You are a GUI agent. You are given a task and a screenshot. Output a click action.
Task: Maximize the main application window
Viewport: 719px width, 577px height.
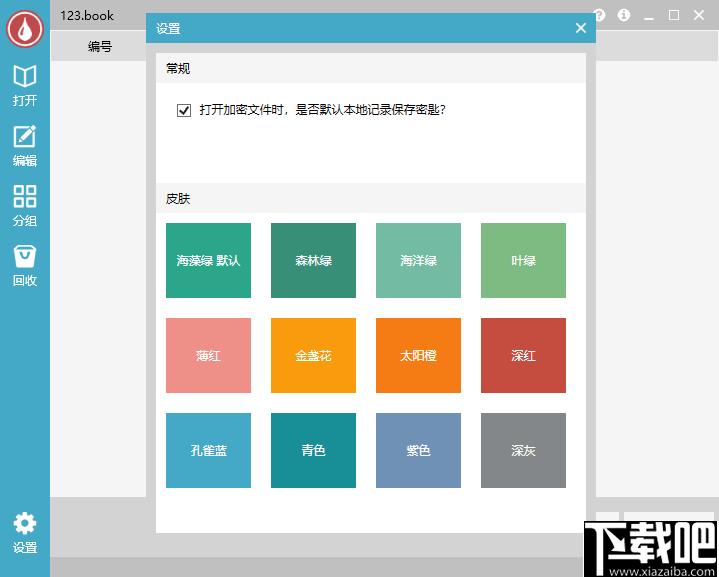pyautogui.click(x=674, y=15)
